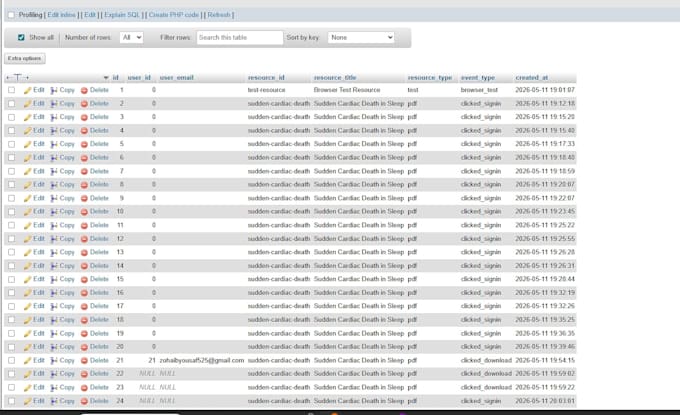
Task: Click the Copy icon in row 17
Action: click(x=54, y=306)
